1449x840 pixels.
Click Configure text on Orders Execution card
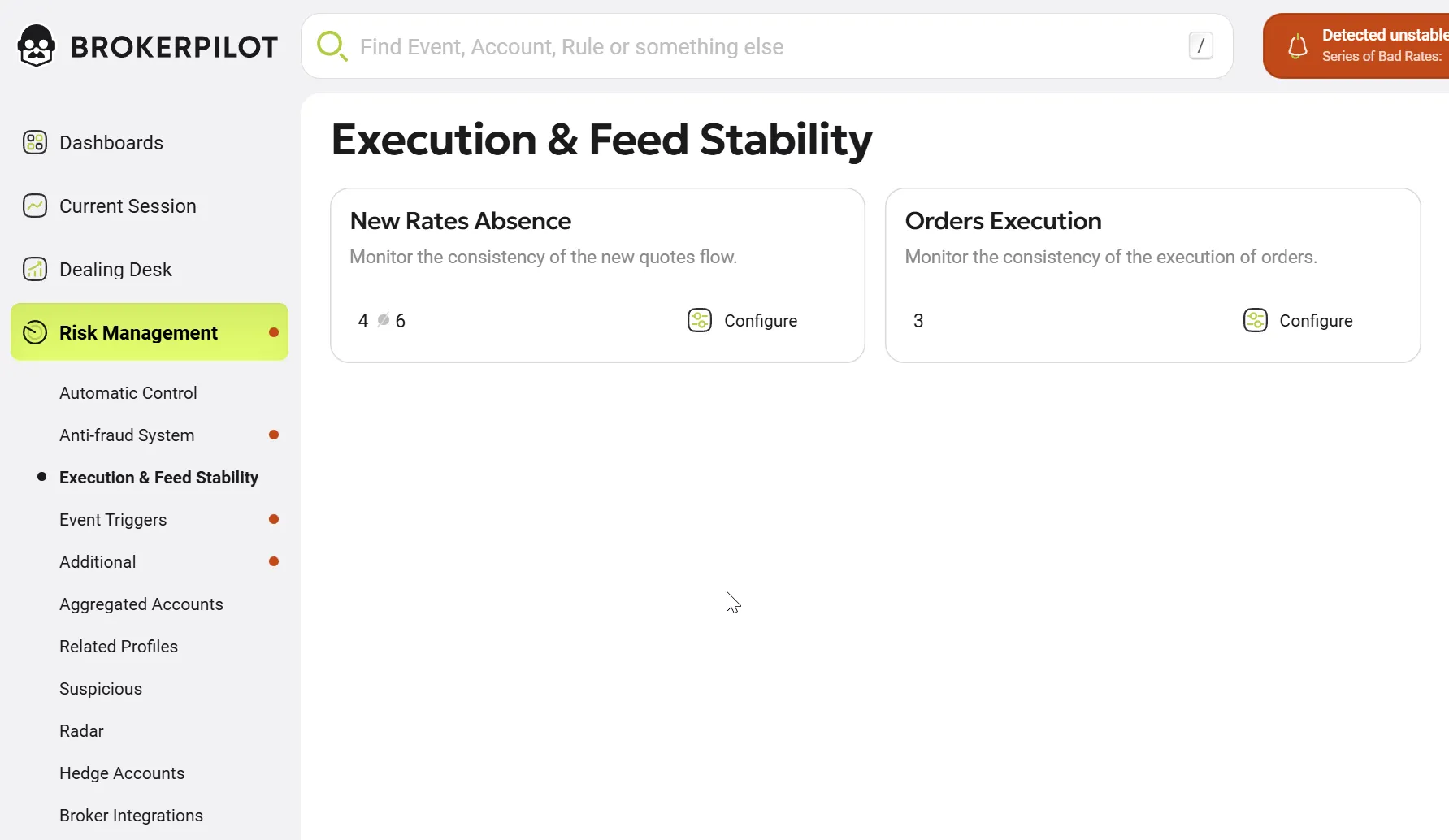[x=1316, y=321]
